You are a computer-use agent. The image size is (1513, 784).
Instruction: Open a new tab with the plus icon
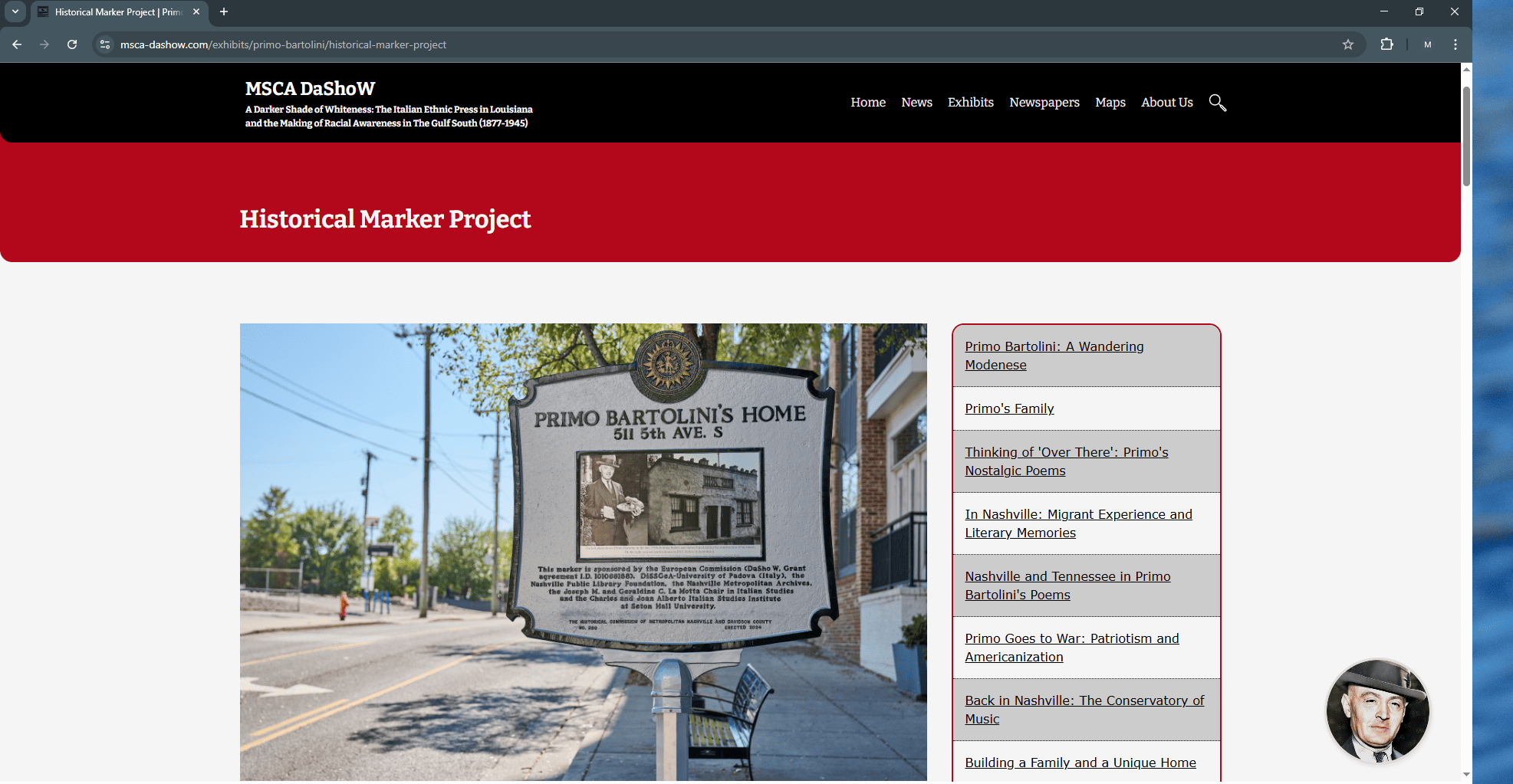(224, 11)
